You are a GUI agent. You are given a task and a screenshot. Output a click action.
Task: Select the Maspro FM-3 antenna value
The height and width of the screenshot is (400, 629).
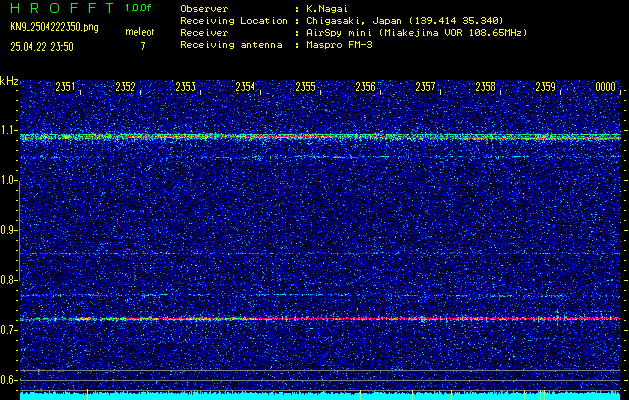pos(339,45)
